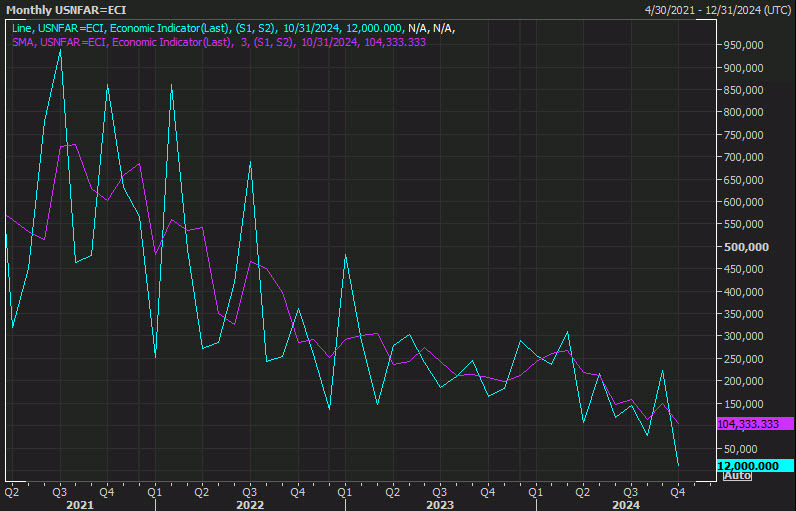Open the Monthly USNFAR=ECI chart title
Viewport: 796px width, 511px height.
[66, 10]
